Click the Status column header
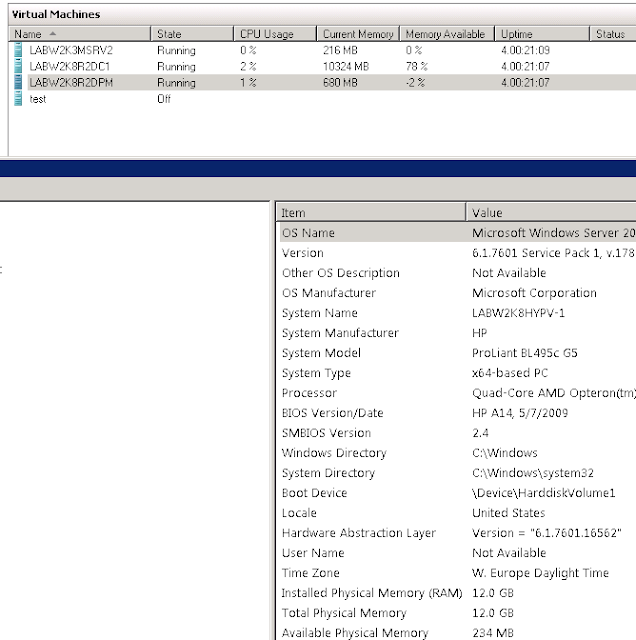The height and width of the screenshot is (640, 636). coord(613,34)
